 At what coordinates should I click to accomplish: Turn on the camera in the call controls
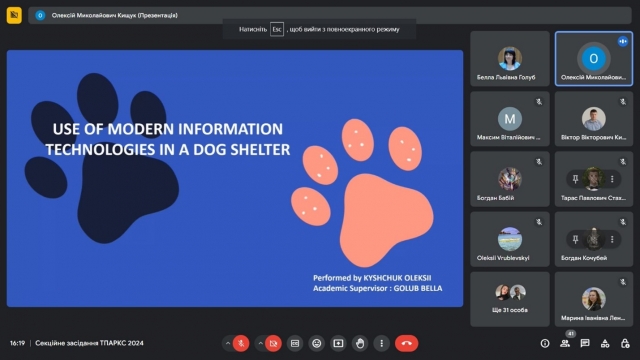point(273,343)
